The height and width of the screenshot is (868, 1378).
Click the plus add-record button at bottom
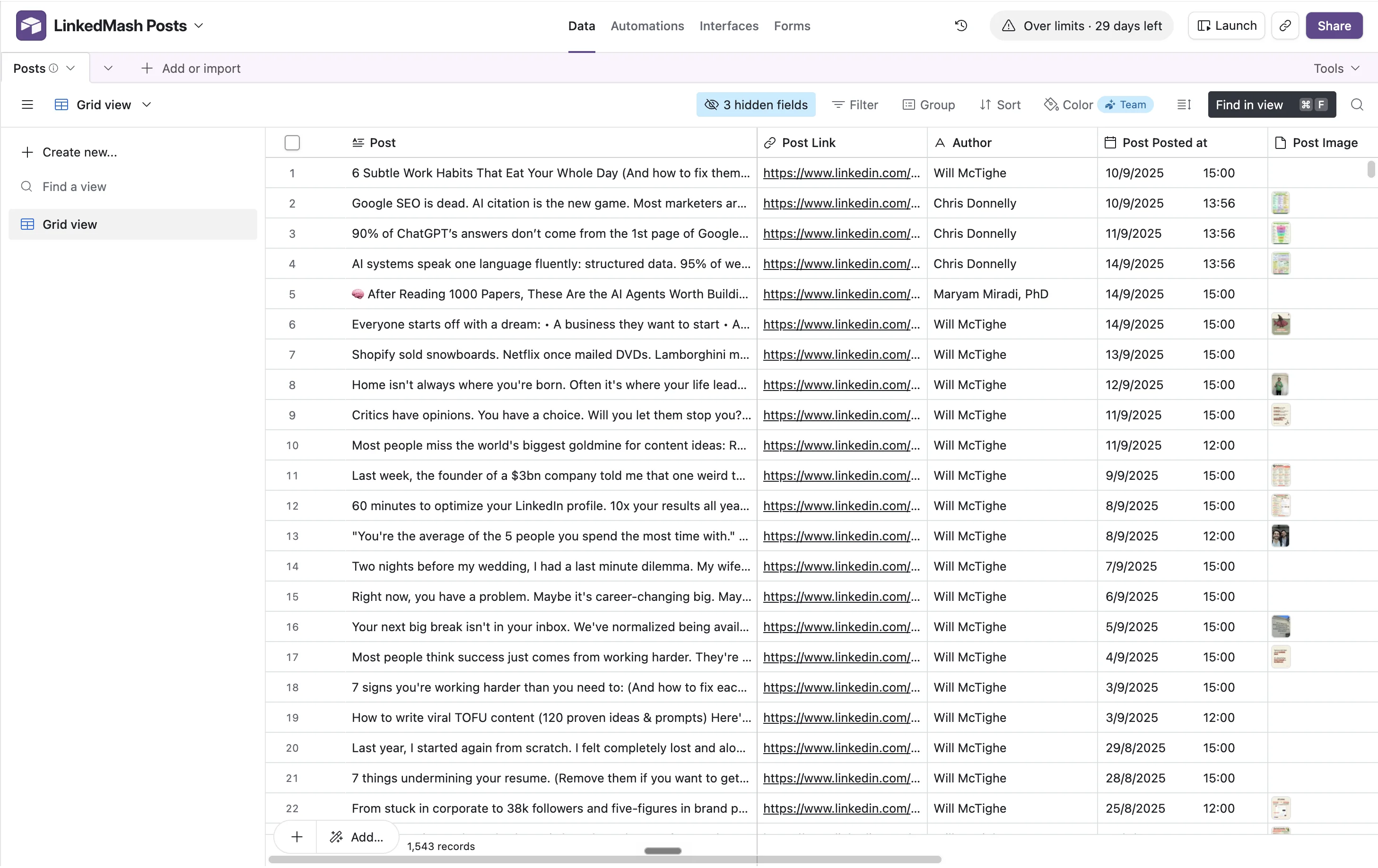[297, 837]
